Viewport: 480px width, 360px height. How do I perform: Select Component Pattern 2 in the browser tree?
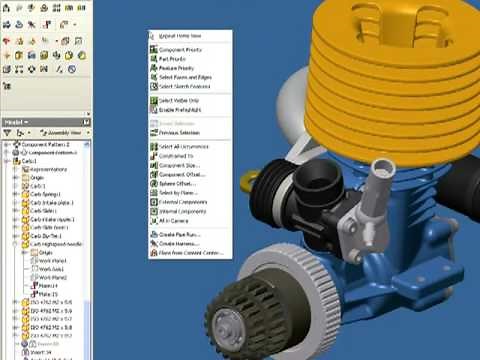point(45,145)
